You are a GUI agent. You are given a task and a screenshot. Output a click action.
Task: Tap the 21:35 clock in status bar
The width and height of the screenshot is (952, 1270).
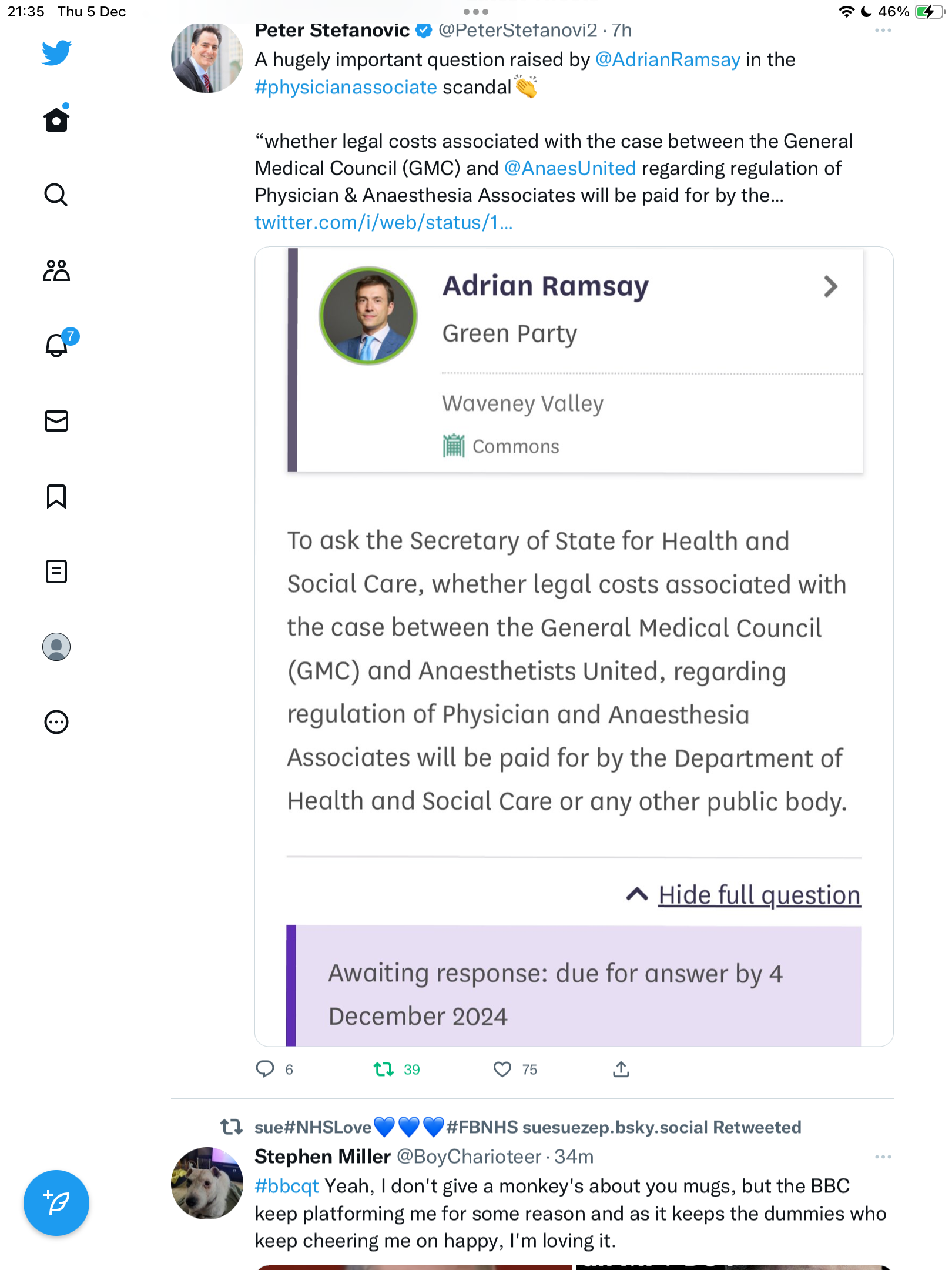point(26,12)
